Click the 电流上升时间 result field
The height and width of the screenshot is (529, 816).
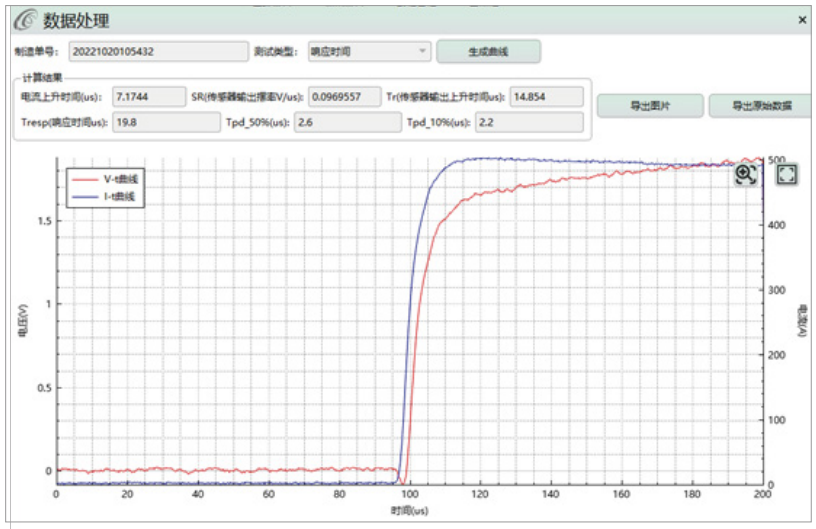[x=148, y=97]
